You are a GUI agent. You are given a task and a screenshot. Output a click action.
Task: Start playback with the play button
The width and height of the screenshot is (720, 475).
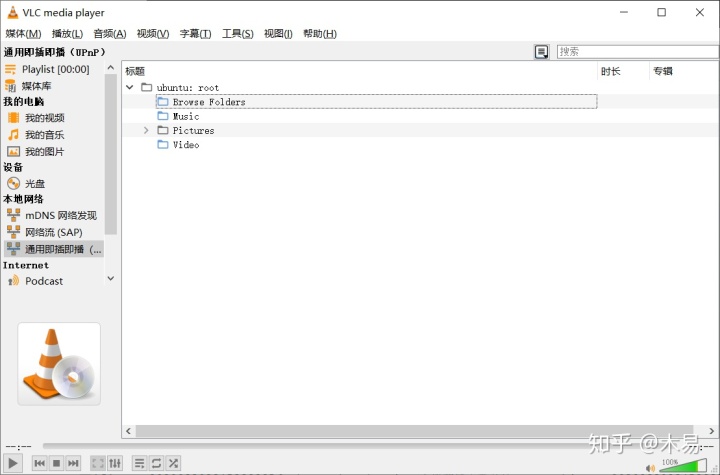13,463
